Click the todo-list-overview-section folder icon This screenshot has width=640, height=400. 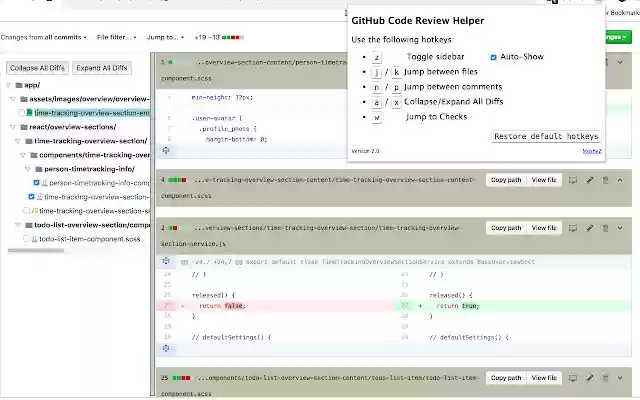29,225
